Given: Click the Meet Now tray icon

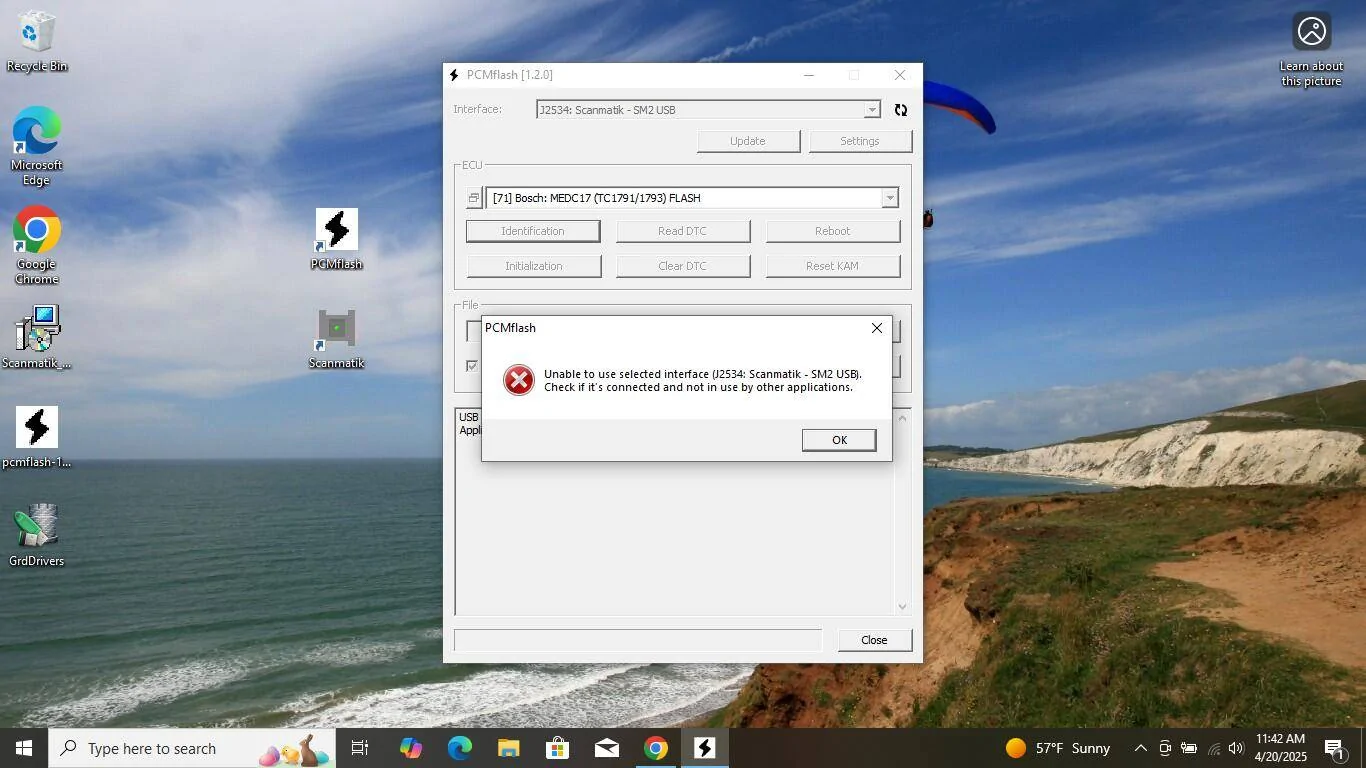Looking at the screenshot, I should [x=1165, y=748].
